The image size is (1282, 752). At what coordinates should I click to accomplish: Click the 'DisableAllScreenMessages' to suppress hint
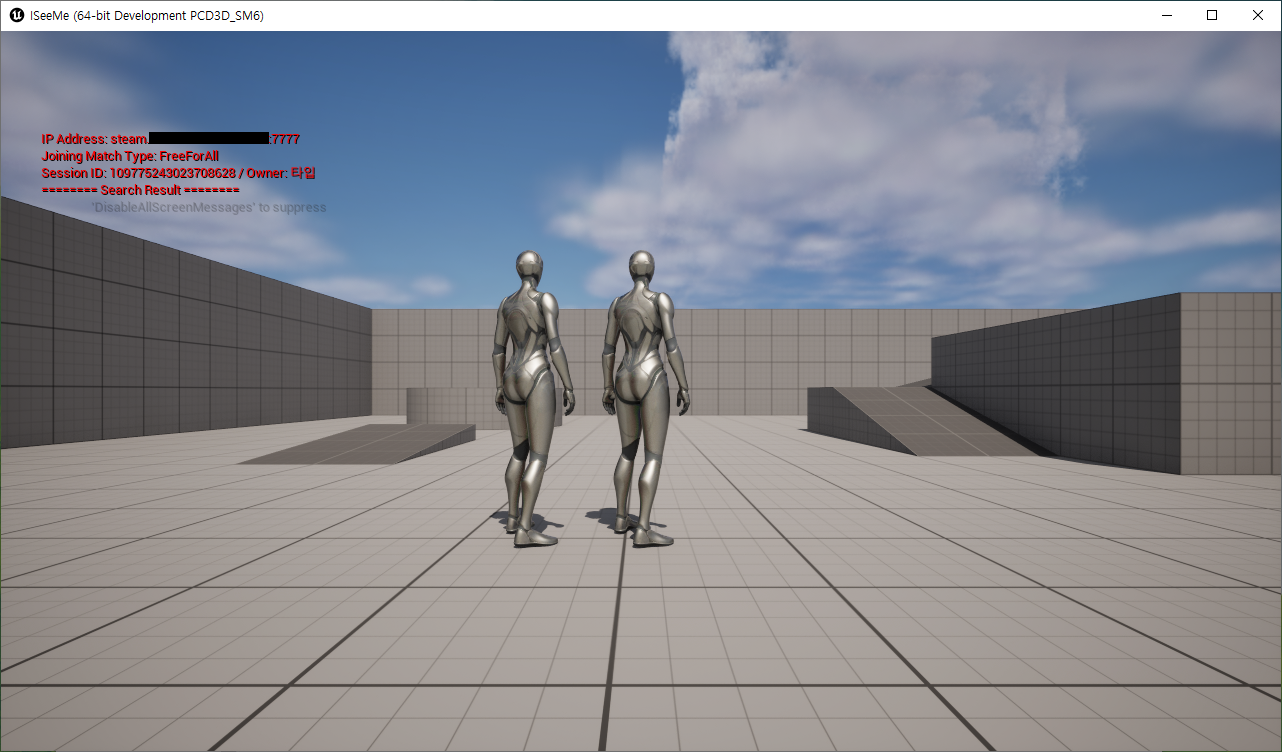tap(208, 208)
